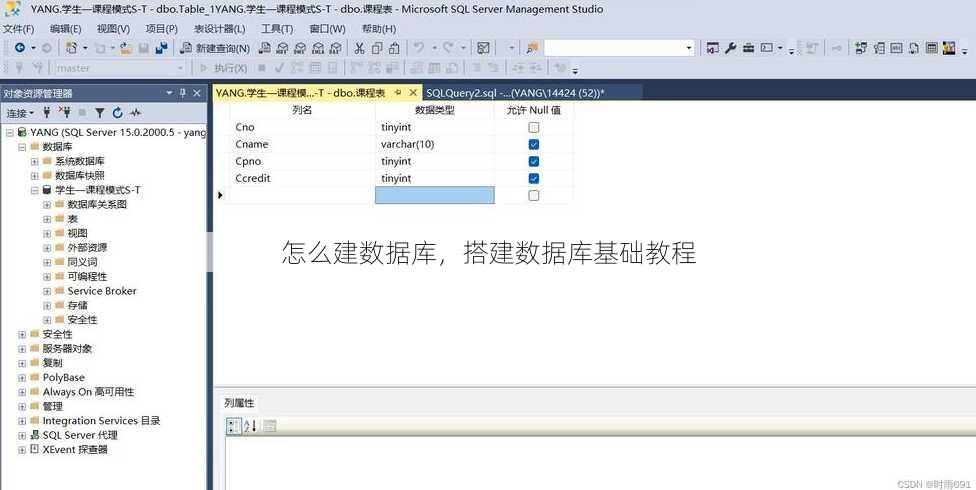Click Categorized view icon in 列属性 panel

click(x=233, y=426)
